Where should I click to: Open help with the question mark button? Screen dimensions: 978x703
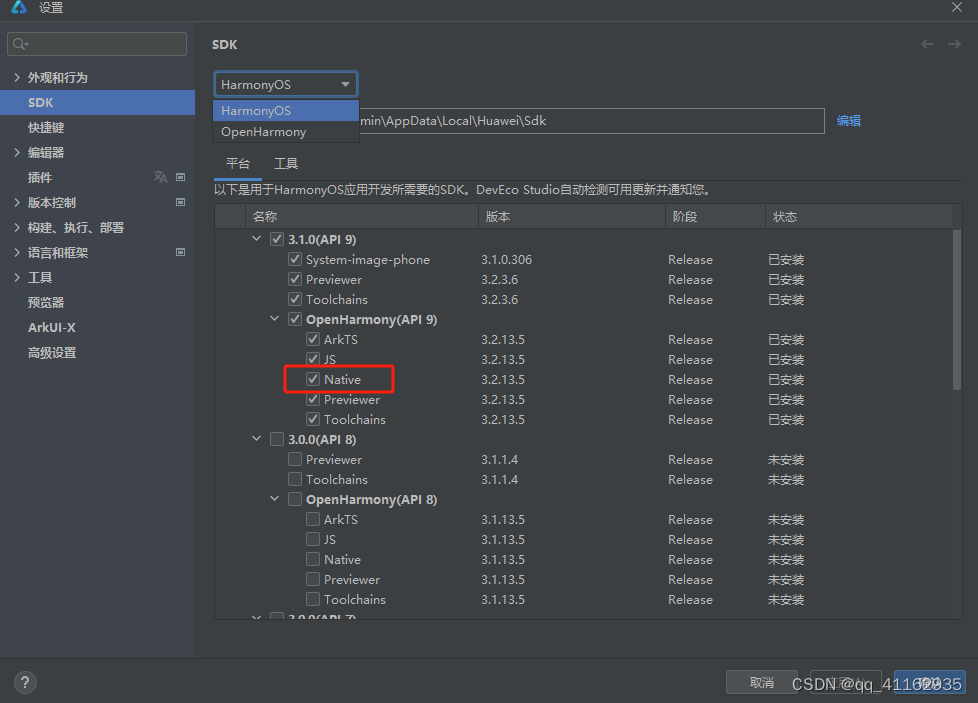[x=25, y=682]
